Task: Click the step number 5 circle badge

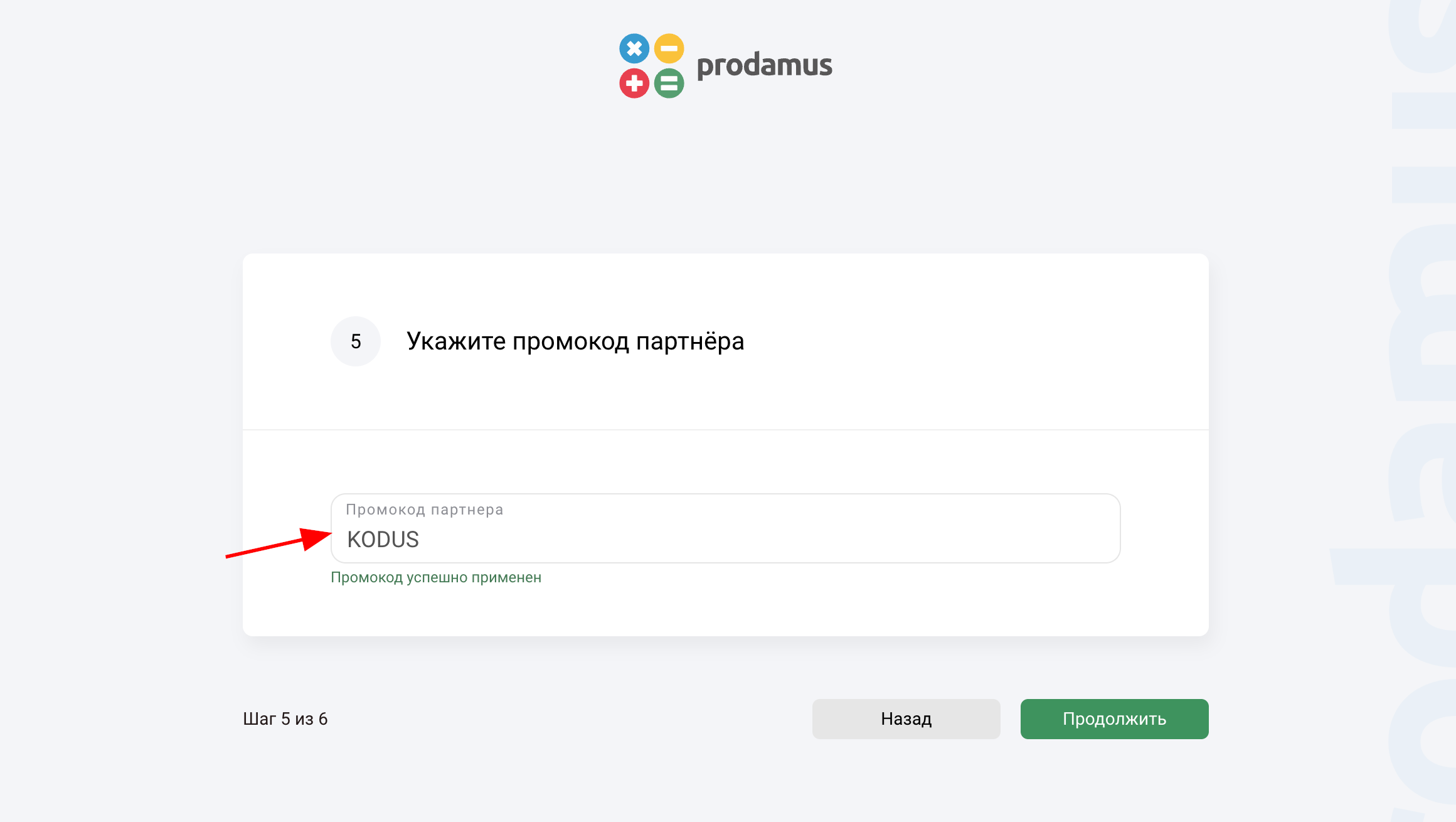Action: [x=356, y=341]
